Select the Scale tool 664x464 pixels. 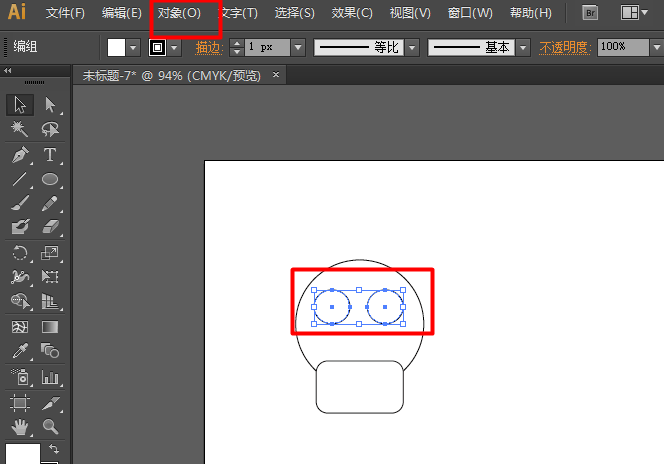pos(50,253)
